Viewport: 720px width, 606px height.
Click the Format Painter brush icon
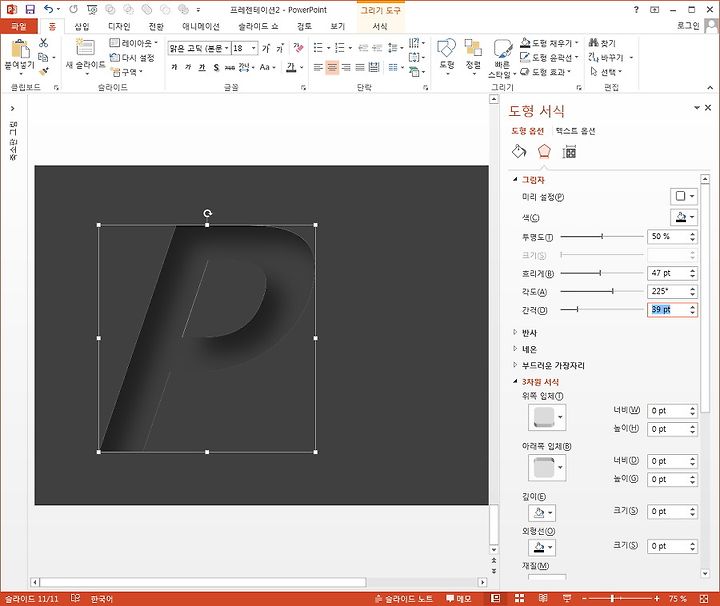44,72
